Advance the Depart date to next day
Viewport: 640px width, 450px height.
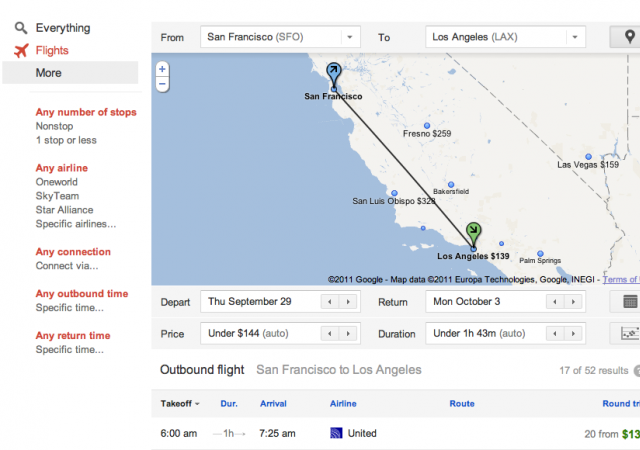tap(348, 302)
